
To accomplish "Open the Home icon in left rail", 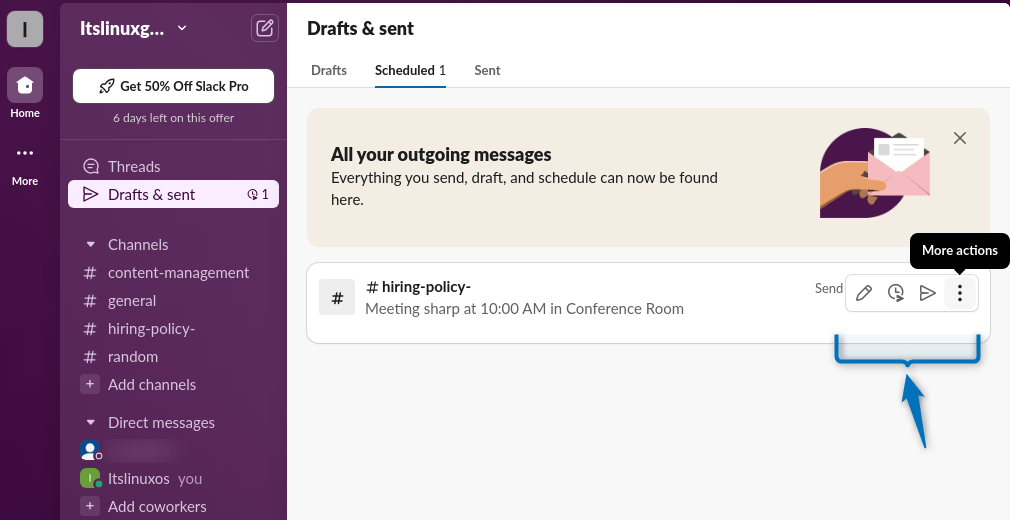I will 25,86.
